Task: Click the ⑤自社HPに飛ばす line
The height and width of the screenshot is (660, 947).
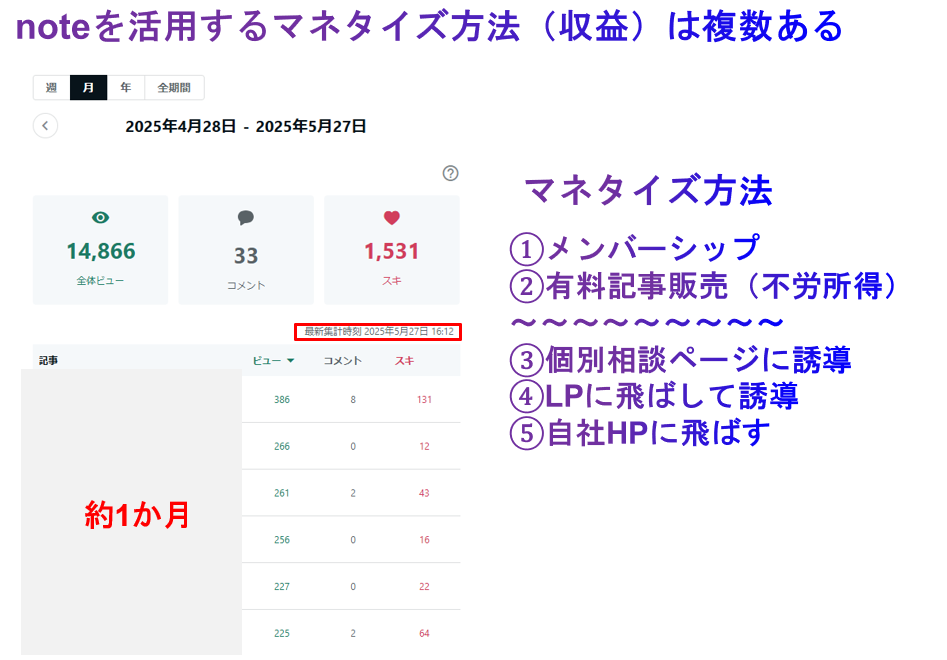Action: (x=640, y=433)
